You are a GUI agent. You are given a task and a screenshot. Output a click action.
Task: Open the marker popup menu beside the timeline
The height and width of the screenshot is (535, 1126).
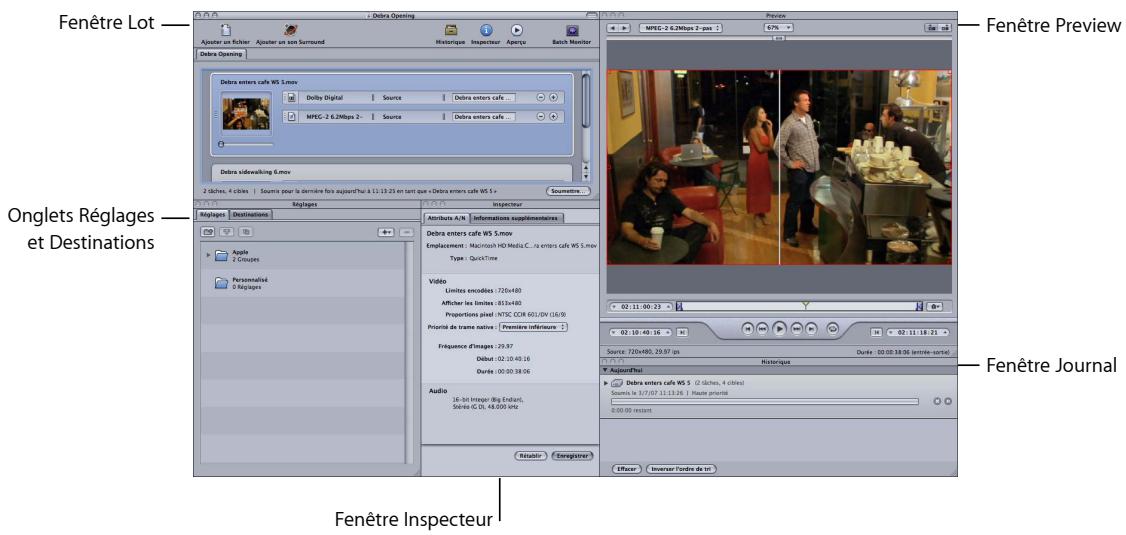click(934, 307)
